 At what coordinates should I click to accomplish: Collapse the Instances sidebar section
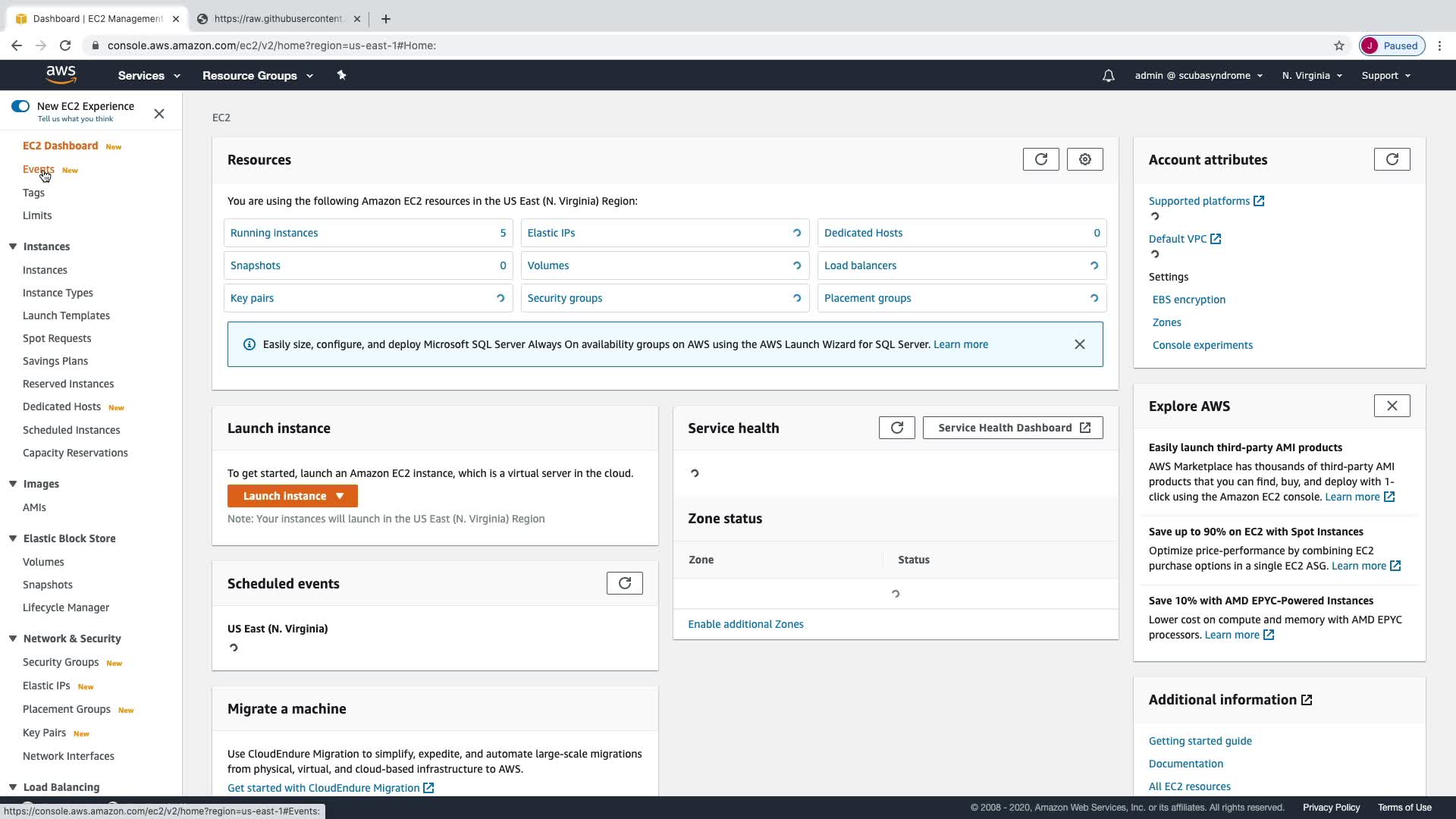(13, 246)
